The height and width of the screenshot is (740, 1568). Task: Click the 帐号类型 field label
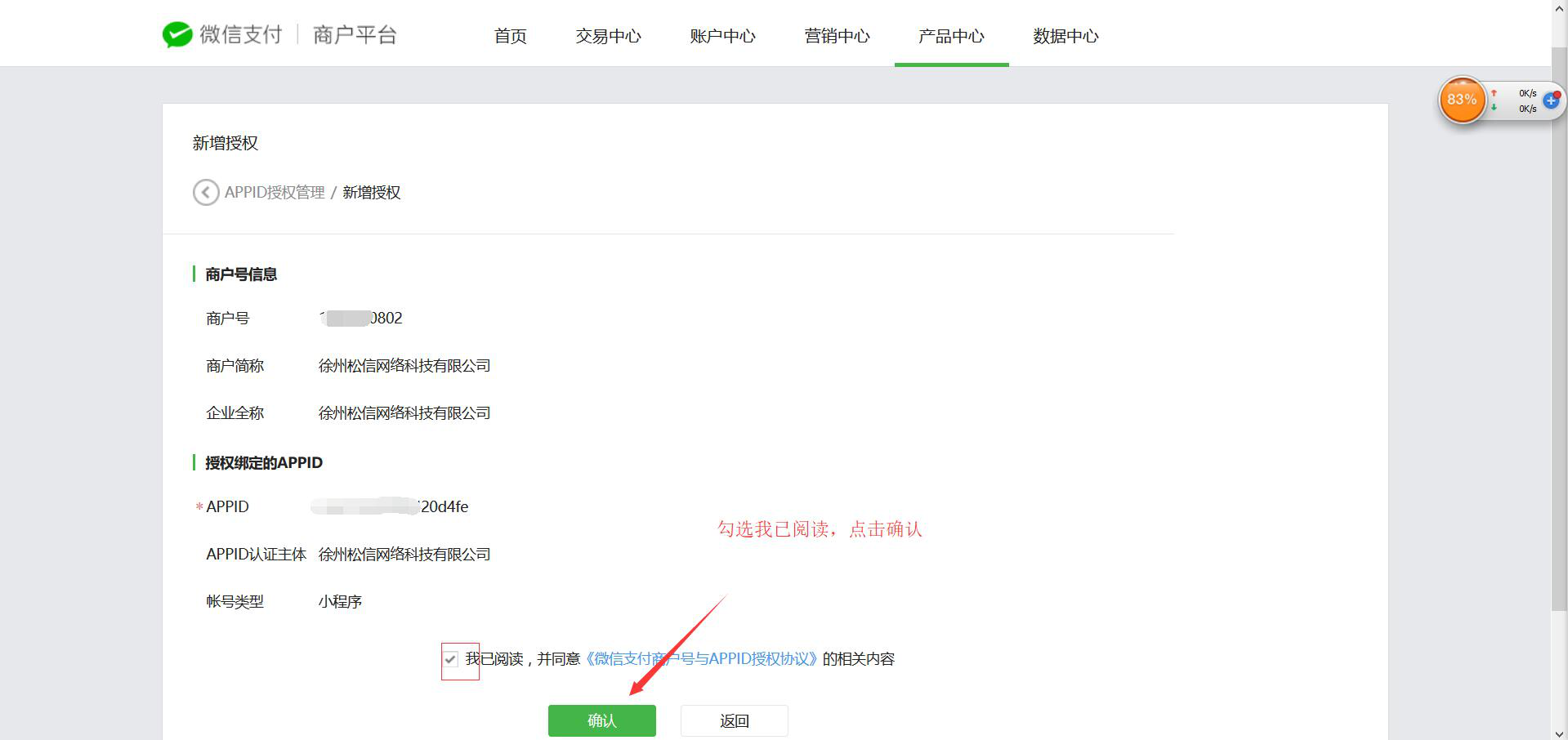pyautogui.click(x=235, y=601)
